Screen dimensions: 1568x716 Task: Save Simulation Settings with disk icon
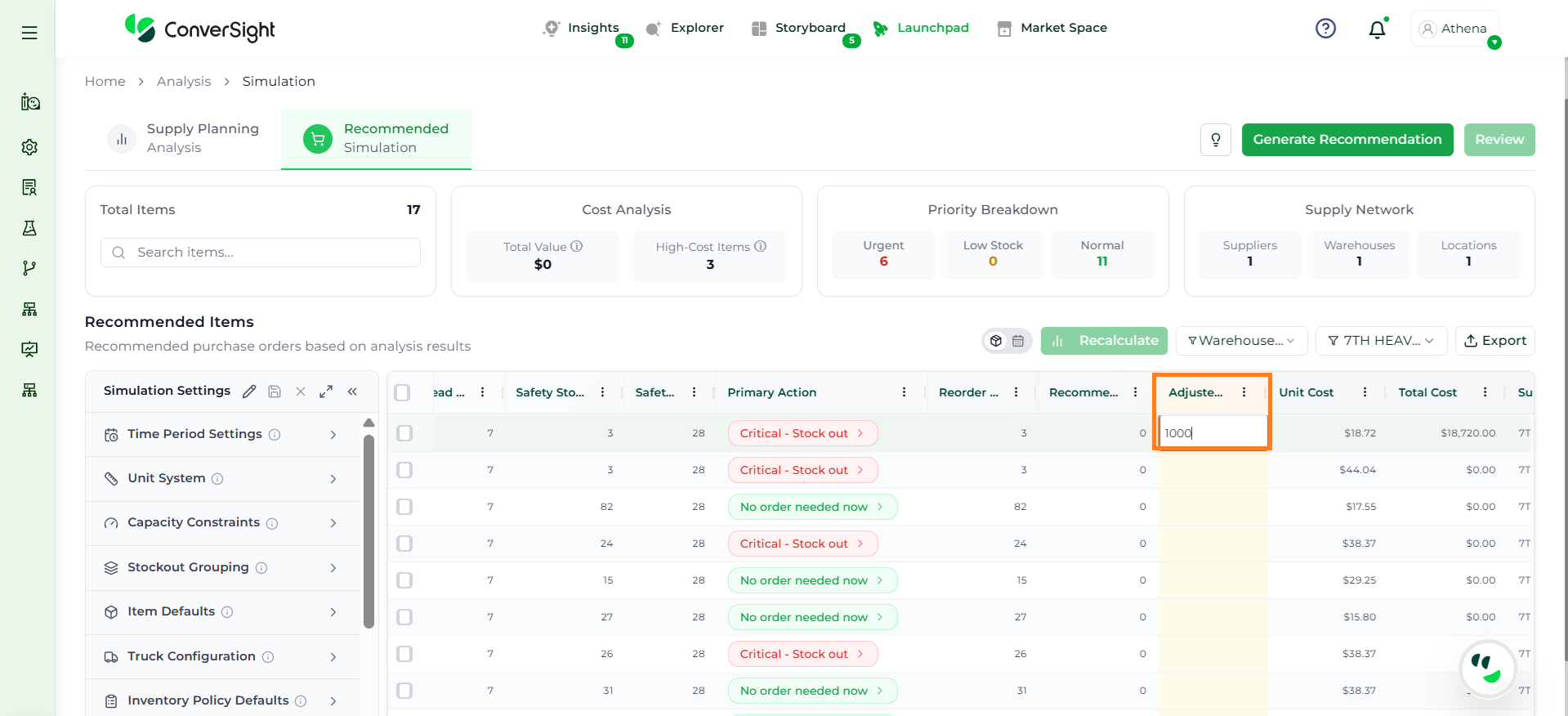click(275, 392)
